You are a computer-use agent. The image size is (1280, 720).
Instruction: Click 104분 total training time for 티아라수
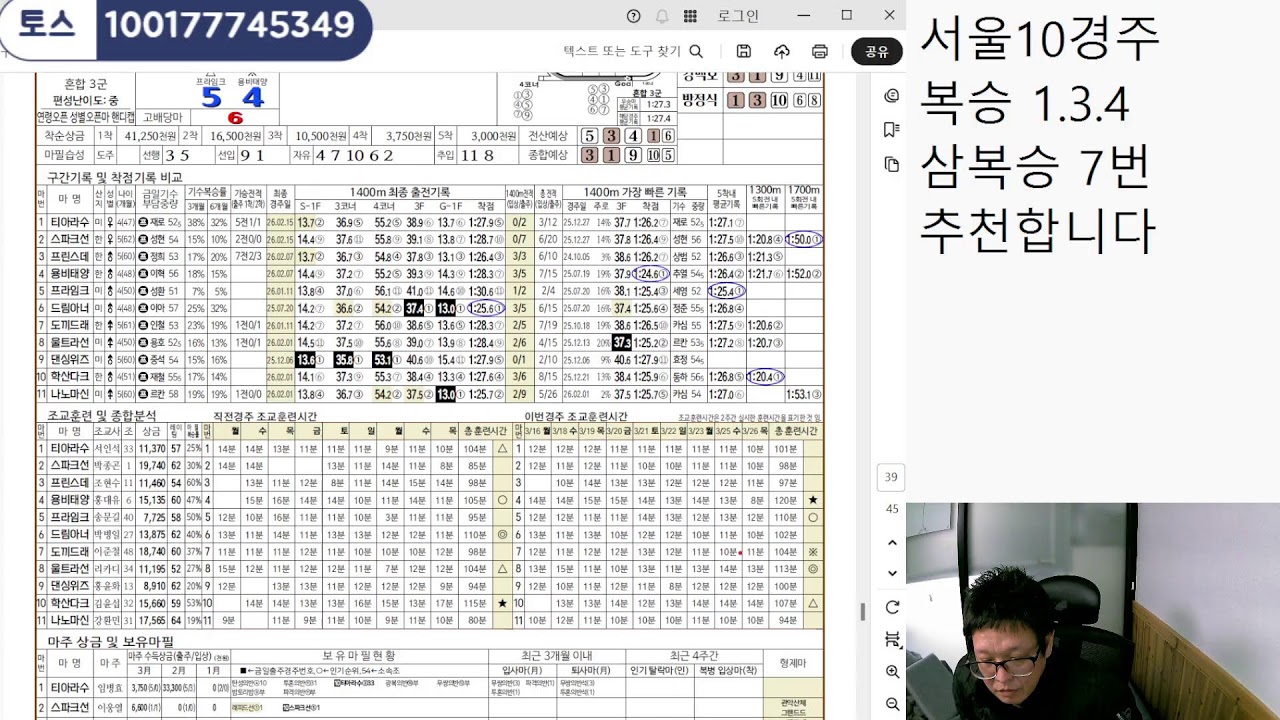tap(475, 449)
